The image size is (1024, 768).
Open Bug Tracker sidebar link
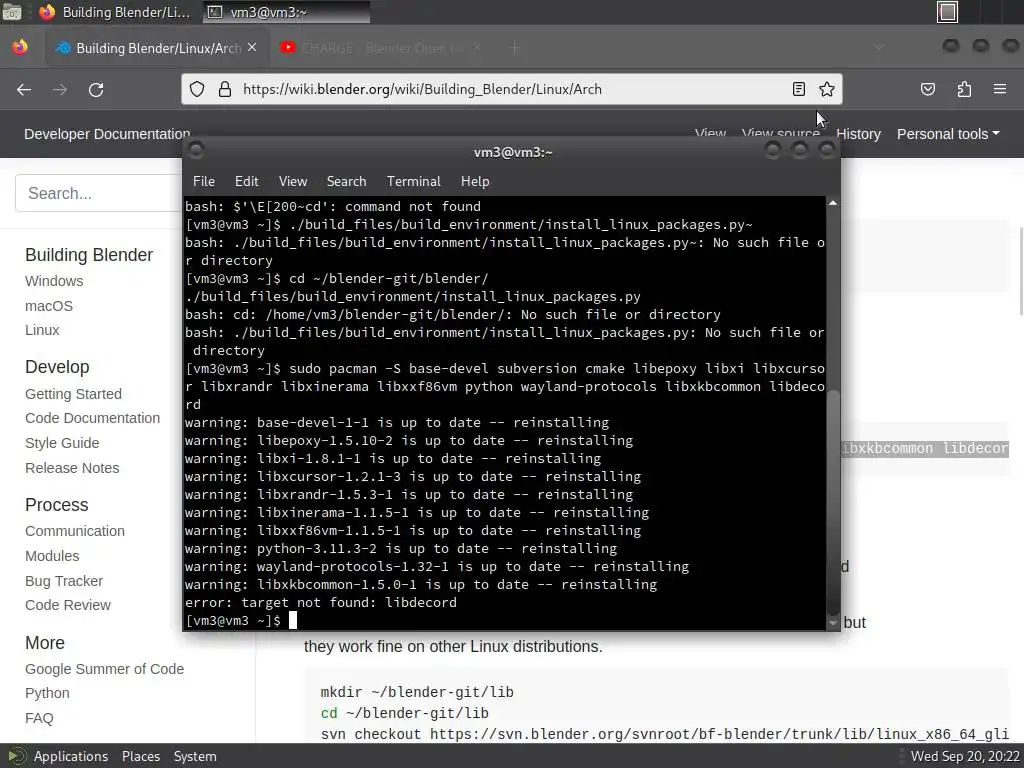coord(64,581)
